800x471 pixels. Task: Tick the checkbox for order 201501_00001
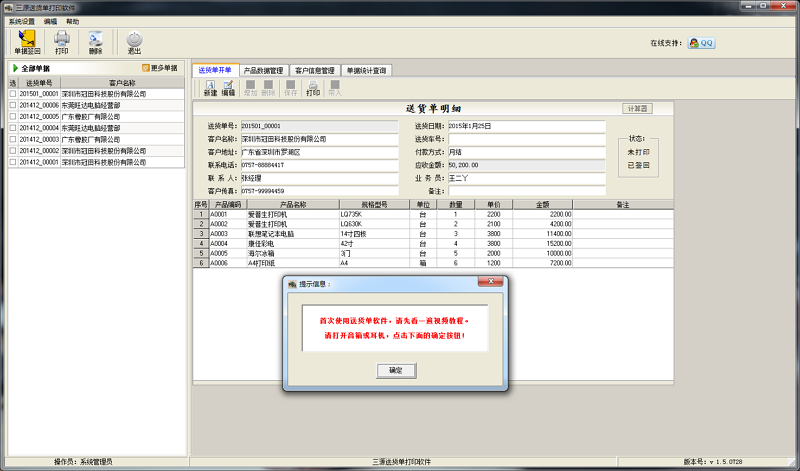[13, 94]
